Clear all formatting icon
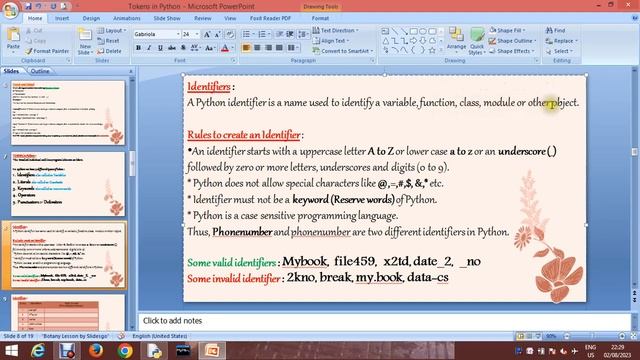This screenshot has height=360, width=640. click(230, 34)
